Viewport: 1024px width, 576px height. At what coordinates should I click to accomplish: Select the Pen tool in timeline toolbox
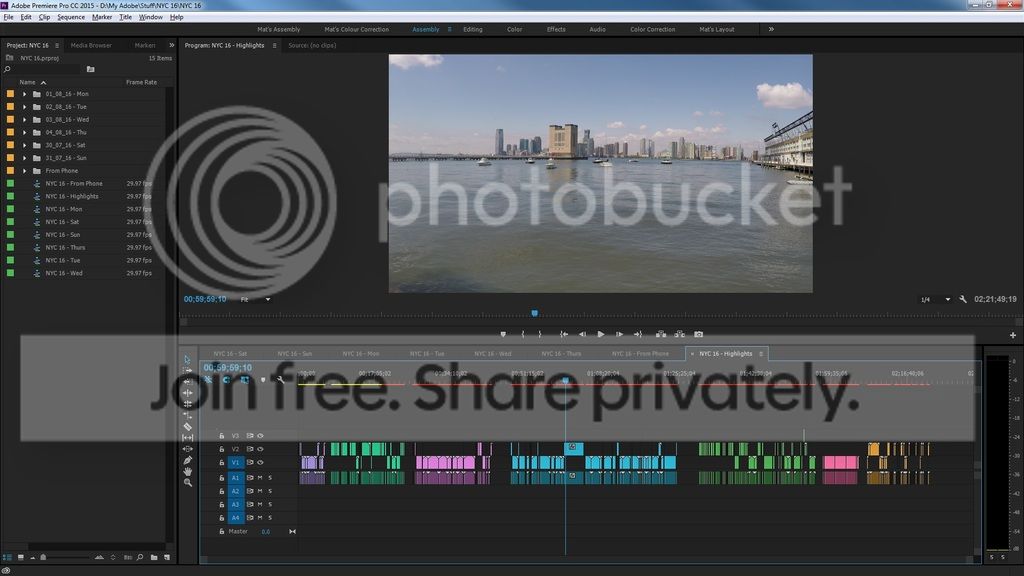click(187, 460)
